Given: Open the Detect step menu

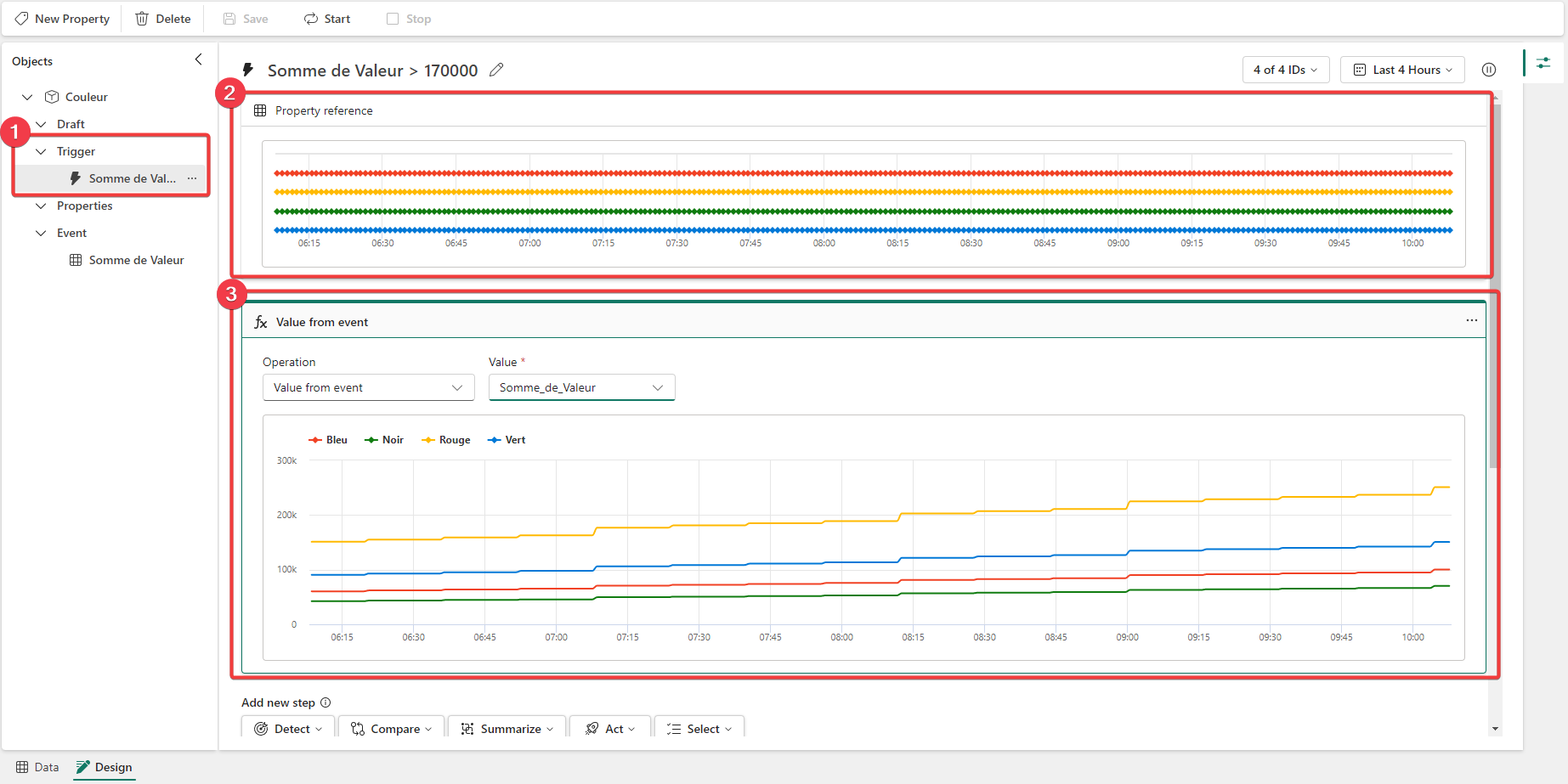Looking at the screenshot, I should tap(289, 729).
